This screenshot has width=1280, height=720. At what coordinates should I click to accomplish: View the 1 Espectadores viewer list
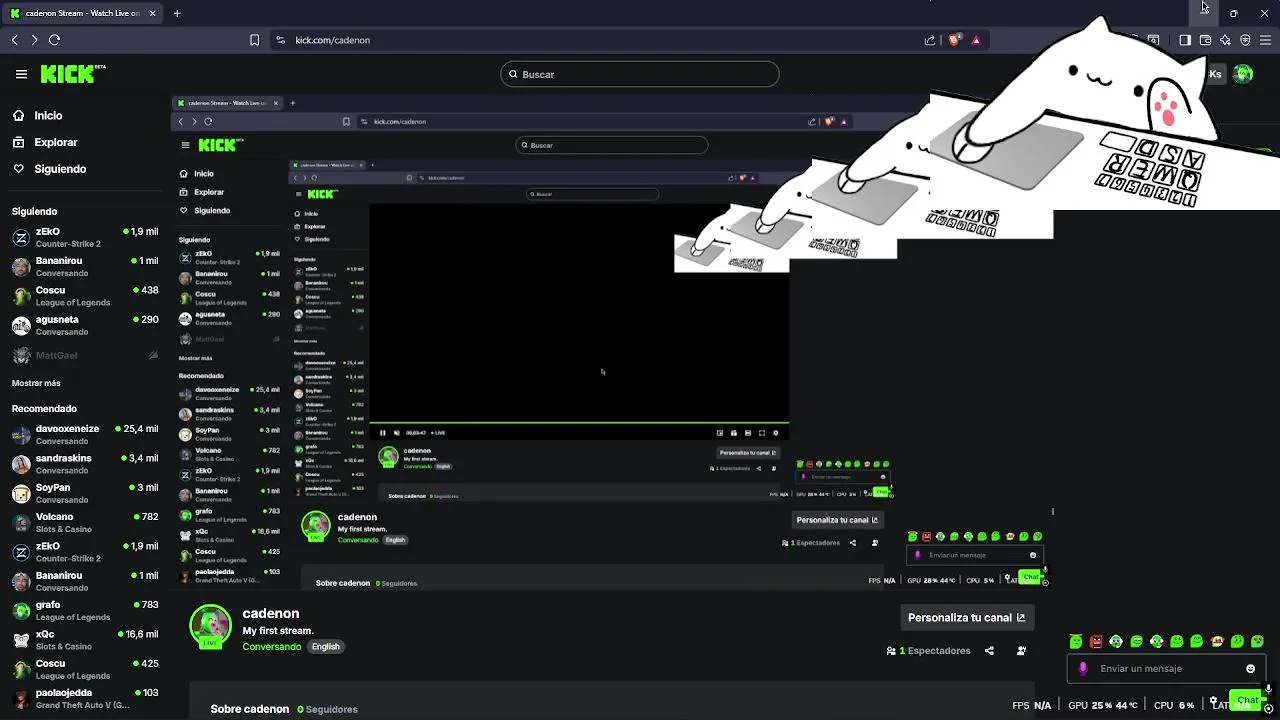coord(928,651)
